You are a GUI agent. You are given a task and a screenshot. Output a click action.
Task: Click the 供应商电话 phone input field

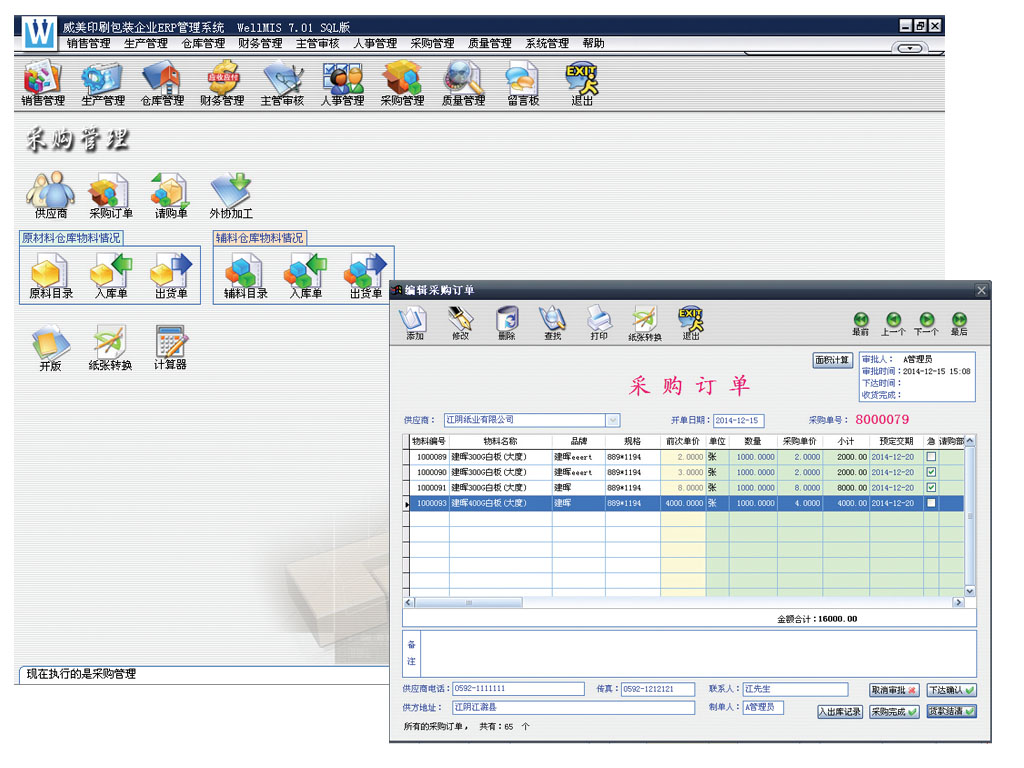[518, 689]
